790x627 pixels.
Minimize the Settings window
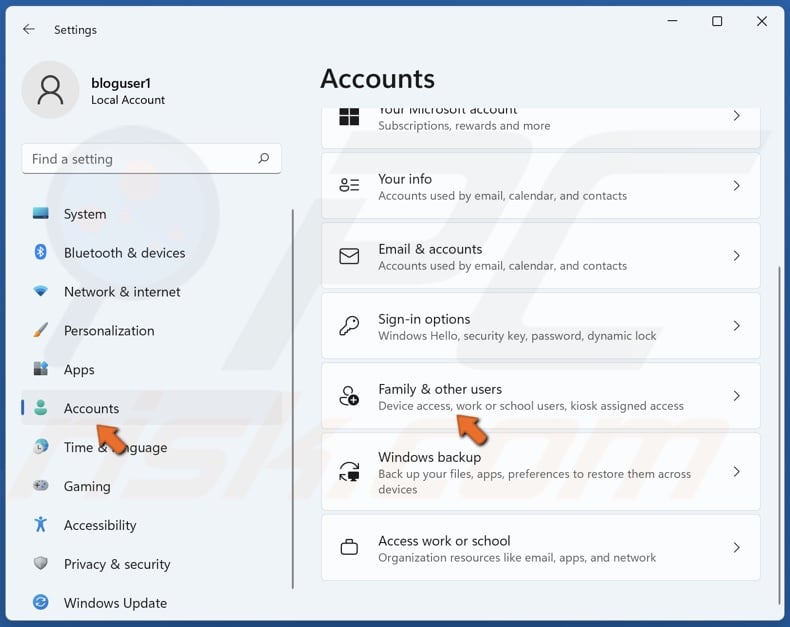pos(672,21)
